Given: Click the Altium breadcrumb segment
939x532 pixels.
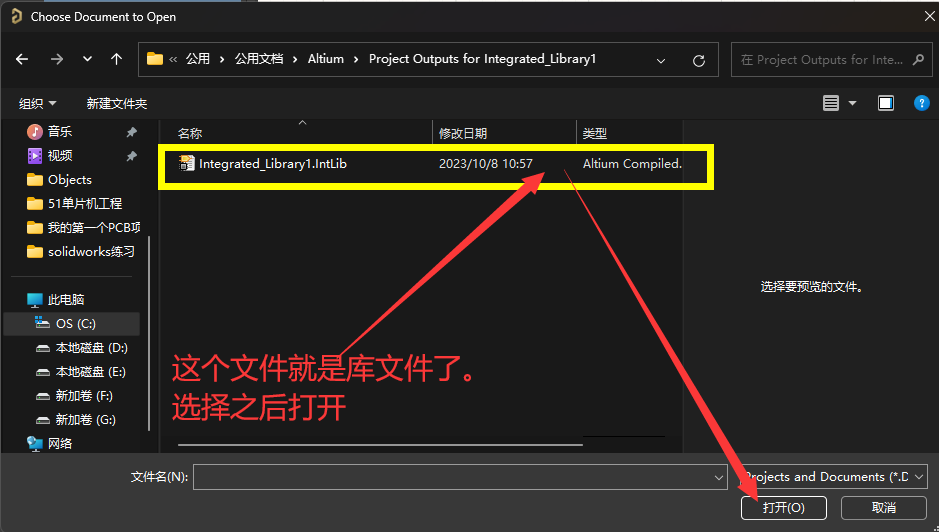Looking at the screenshot, I should coord(326,59).
